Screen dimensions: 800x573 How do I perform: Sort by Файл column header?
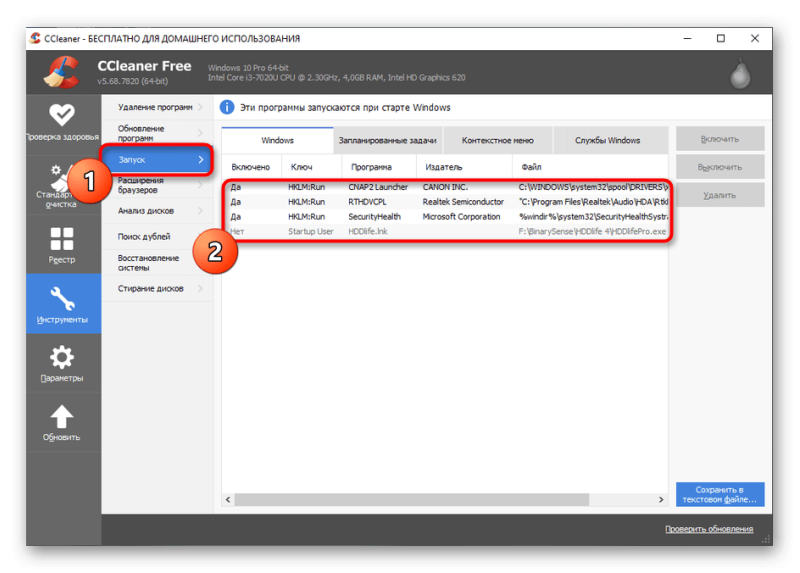pos(590,167)
